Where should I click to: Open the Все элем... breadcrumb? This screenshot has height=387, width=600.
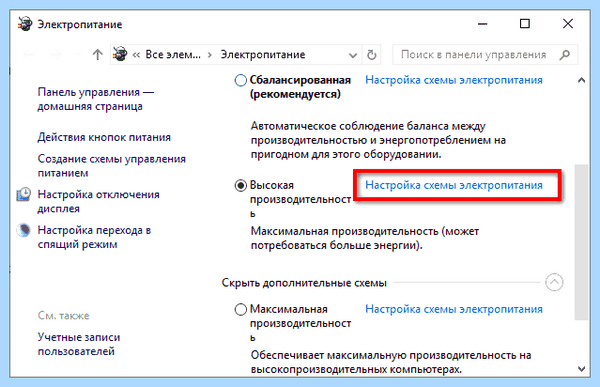[173, 55]
